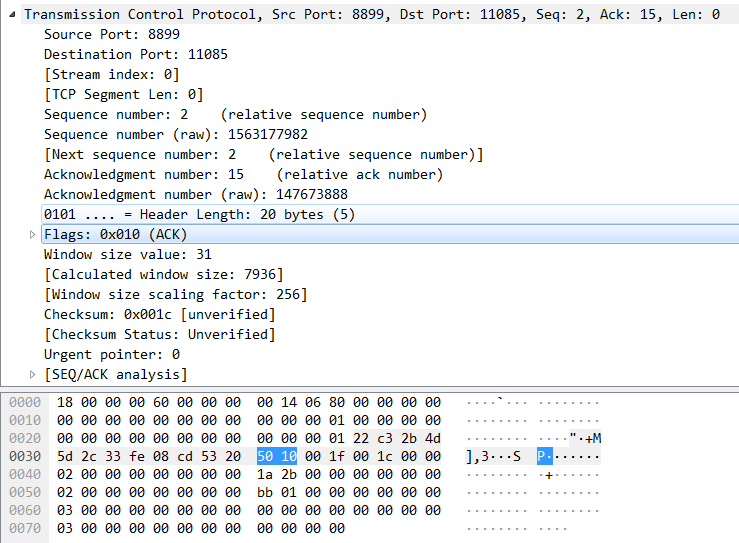Select the [SEQ/ACK analysis] text
The width and height of the screenshot is (739, 543).
click(115, 374)
